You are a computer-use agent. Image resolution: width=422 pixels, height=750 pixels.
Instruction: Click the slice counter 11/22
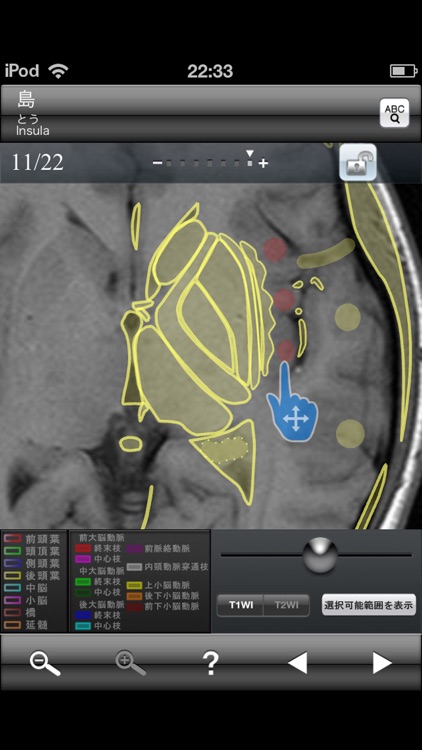click(x=37, y=163)
